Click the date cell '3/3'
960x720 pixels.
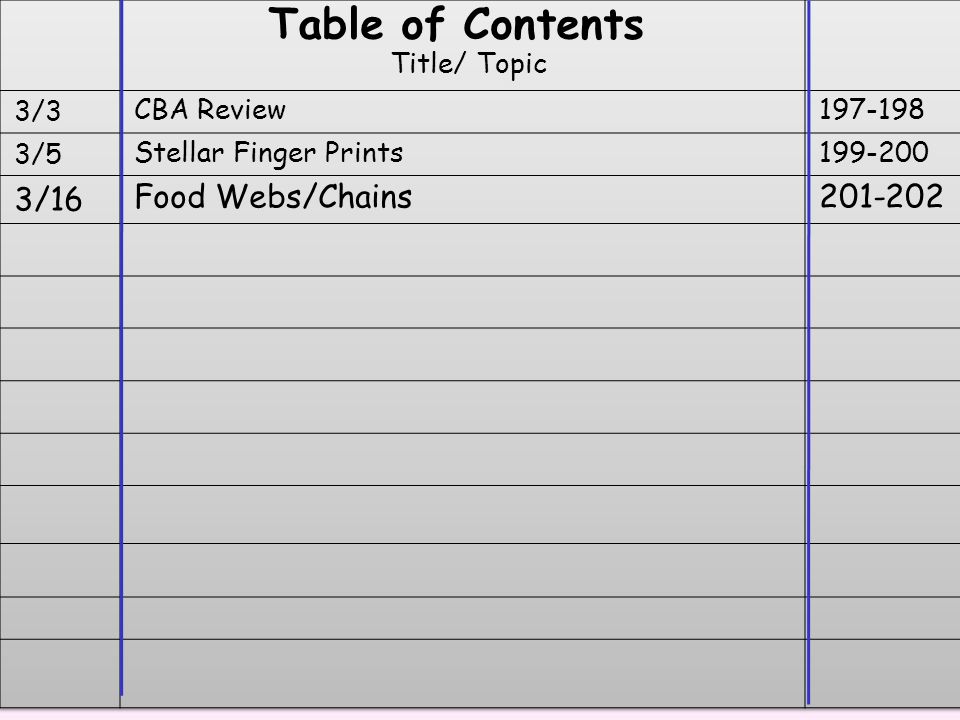pyautogui.click(x=38, y=111)
